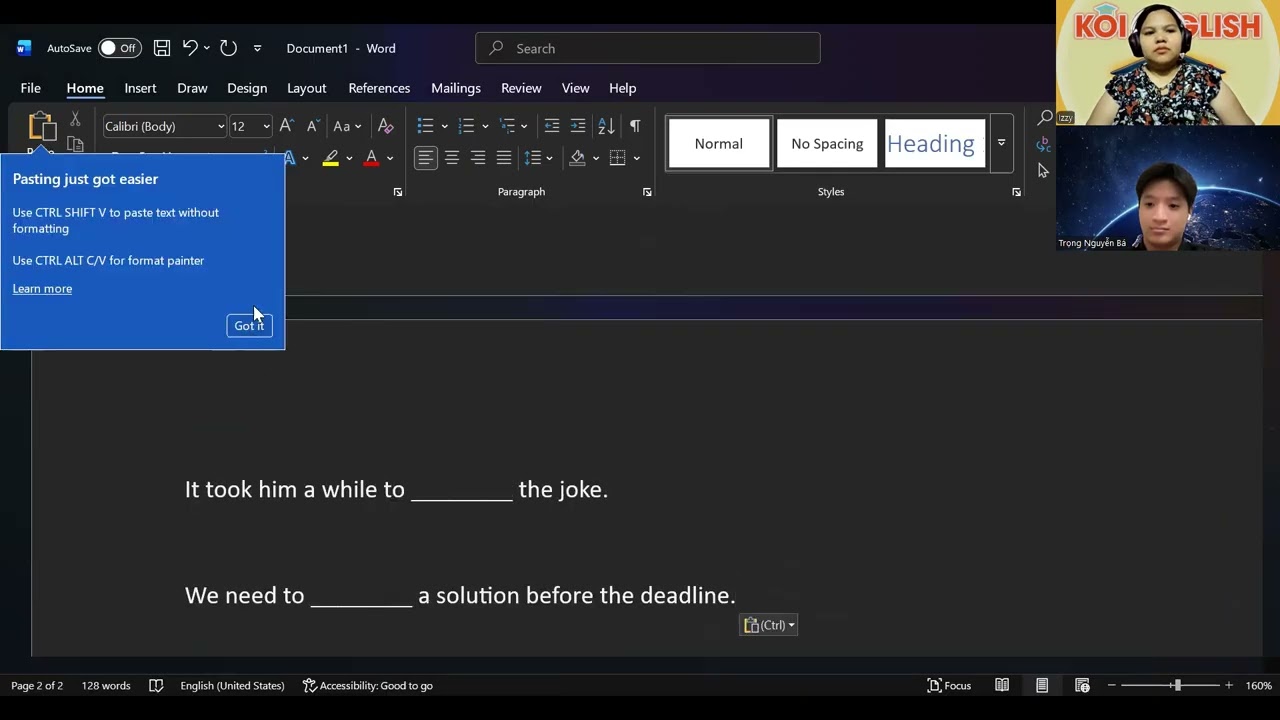Apply bullet list formatting
This screenshot has width=1280, height=720.
tap(425, 126)
